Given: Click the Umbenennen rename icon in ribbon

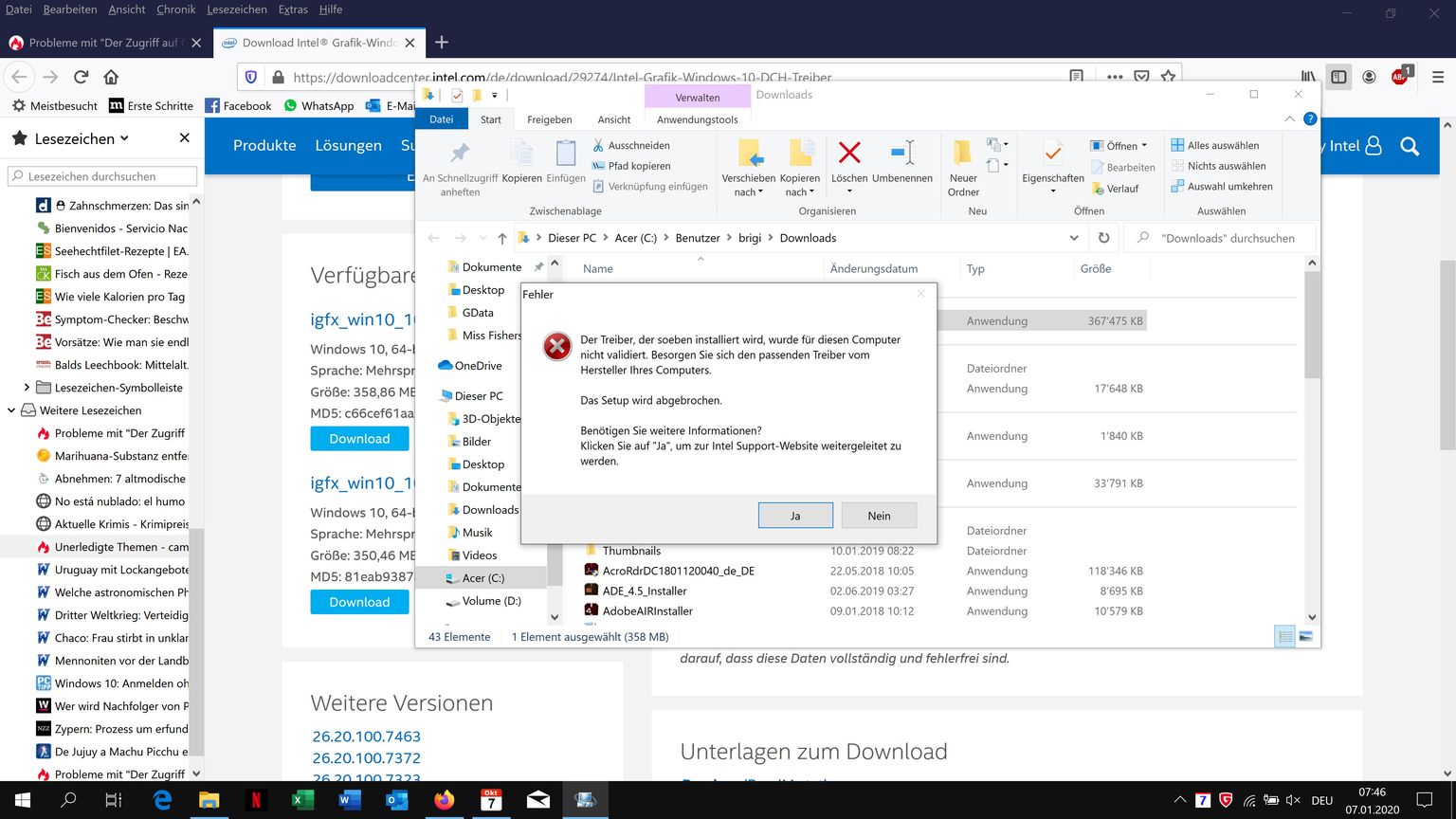Looking at the screenshot, I should click(x=901, y=155).
